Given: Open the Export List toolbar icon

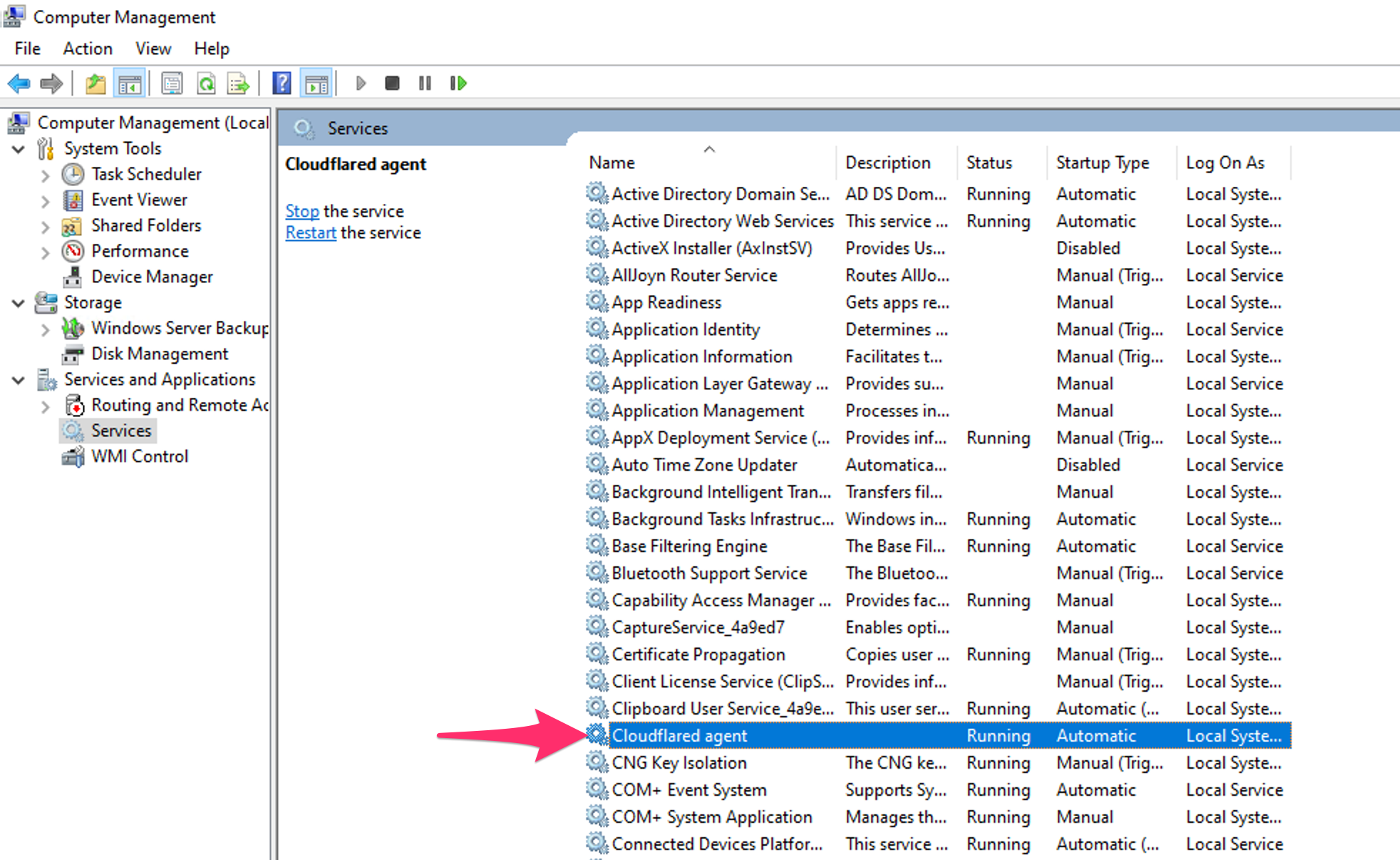Looking at the screenshot, I should click(x=239, y=83).
